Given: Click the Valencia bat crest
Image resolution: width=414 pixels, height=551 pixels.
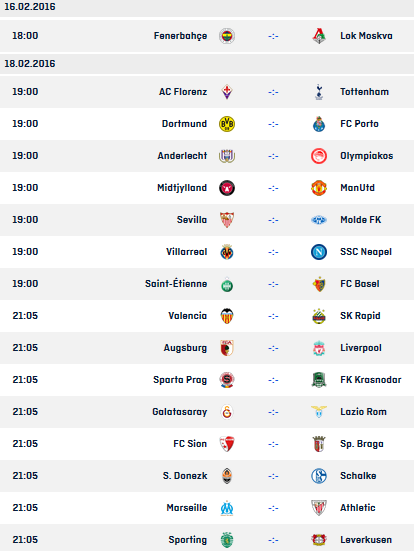Looking at the screenshot, I should 227,316.
